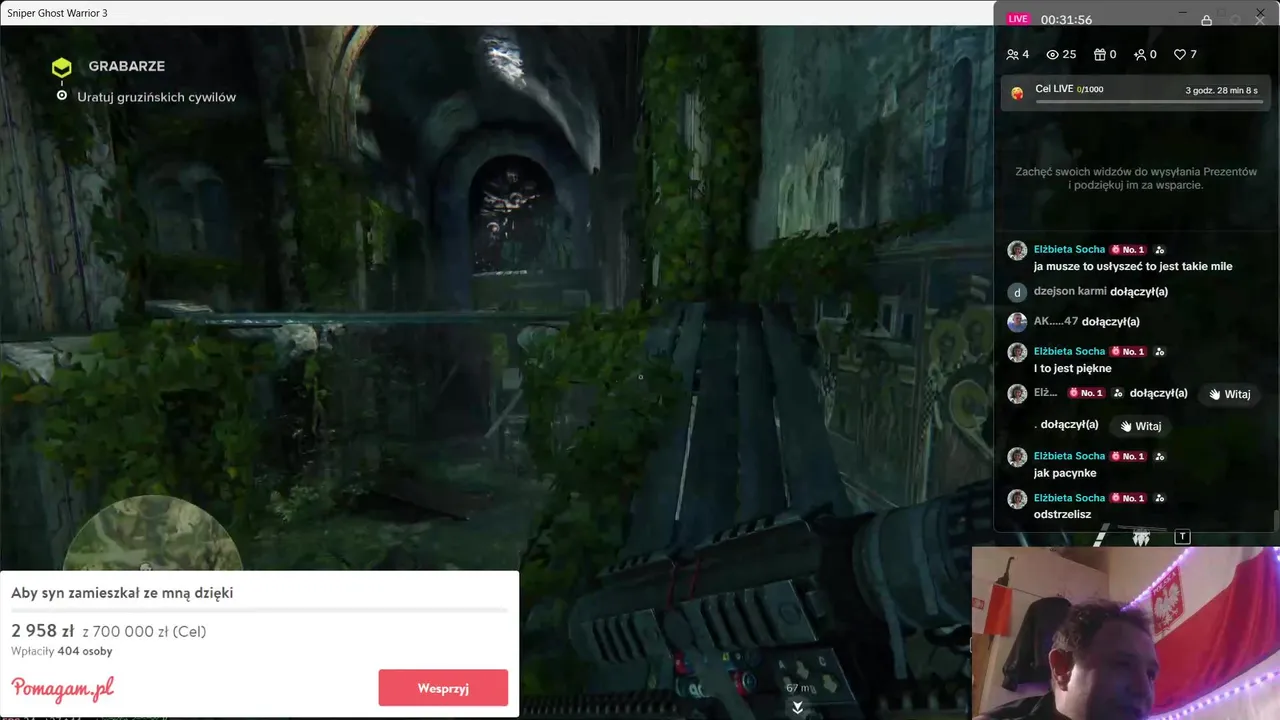Screen dimensions: 1280x720
Task: Click the fundraiser progress bar on Pomagam widget
Action: tap(259, 610)
